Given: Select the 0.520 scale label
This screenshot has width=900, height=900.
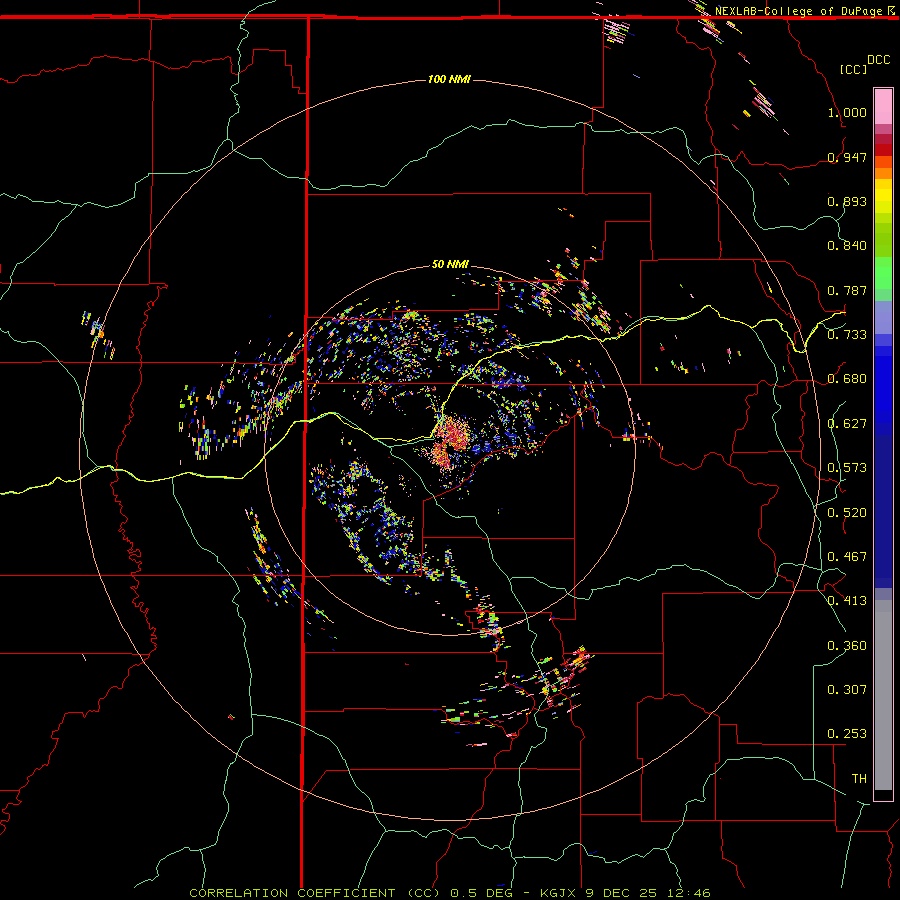Looking at the screenshot, I should point(847,513).
